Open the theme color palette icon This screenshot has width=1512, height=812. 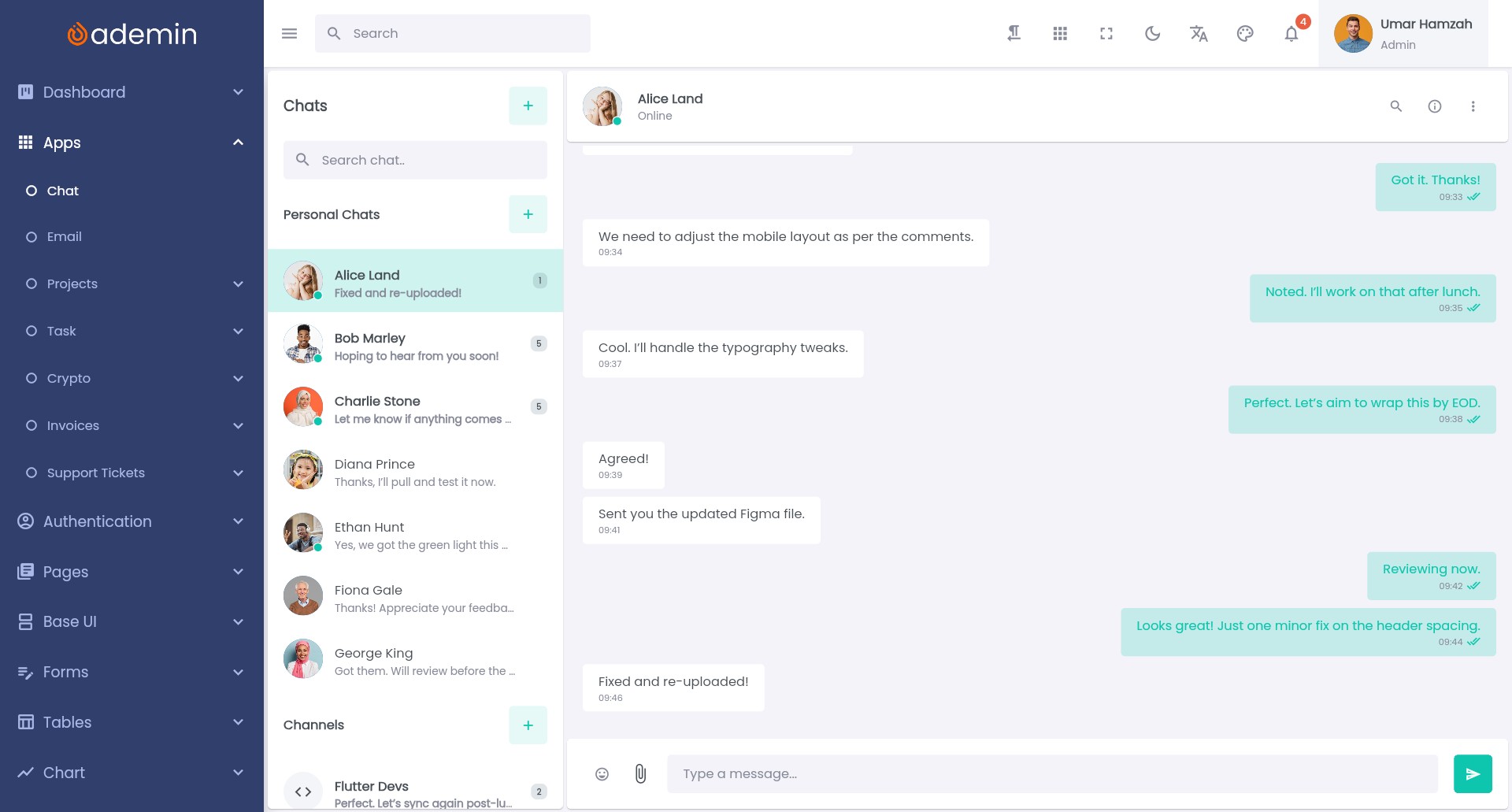pyautogui.click(x=1244, y=34)
